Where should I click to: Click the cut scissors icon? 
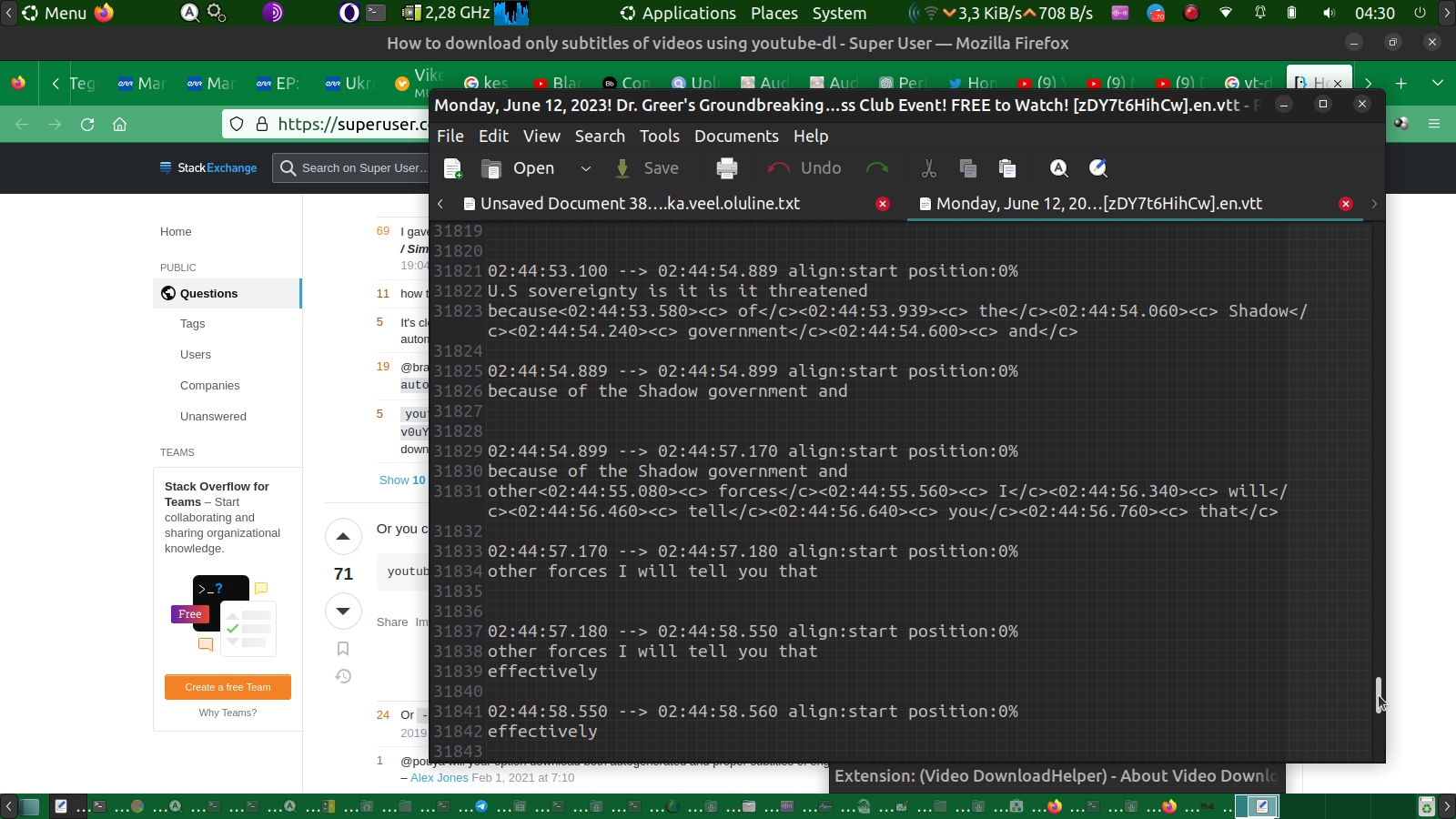click(x=928, y=168)
